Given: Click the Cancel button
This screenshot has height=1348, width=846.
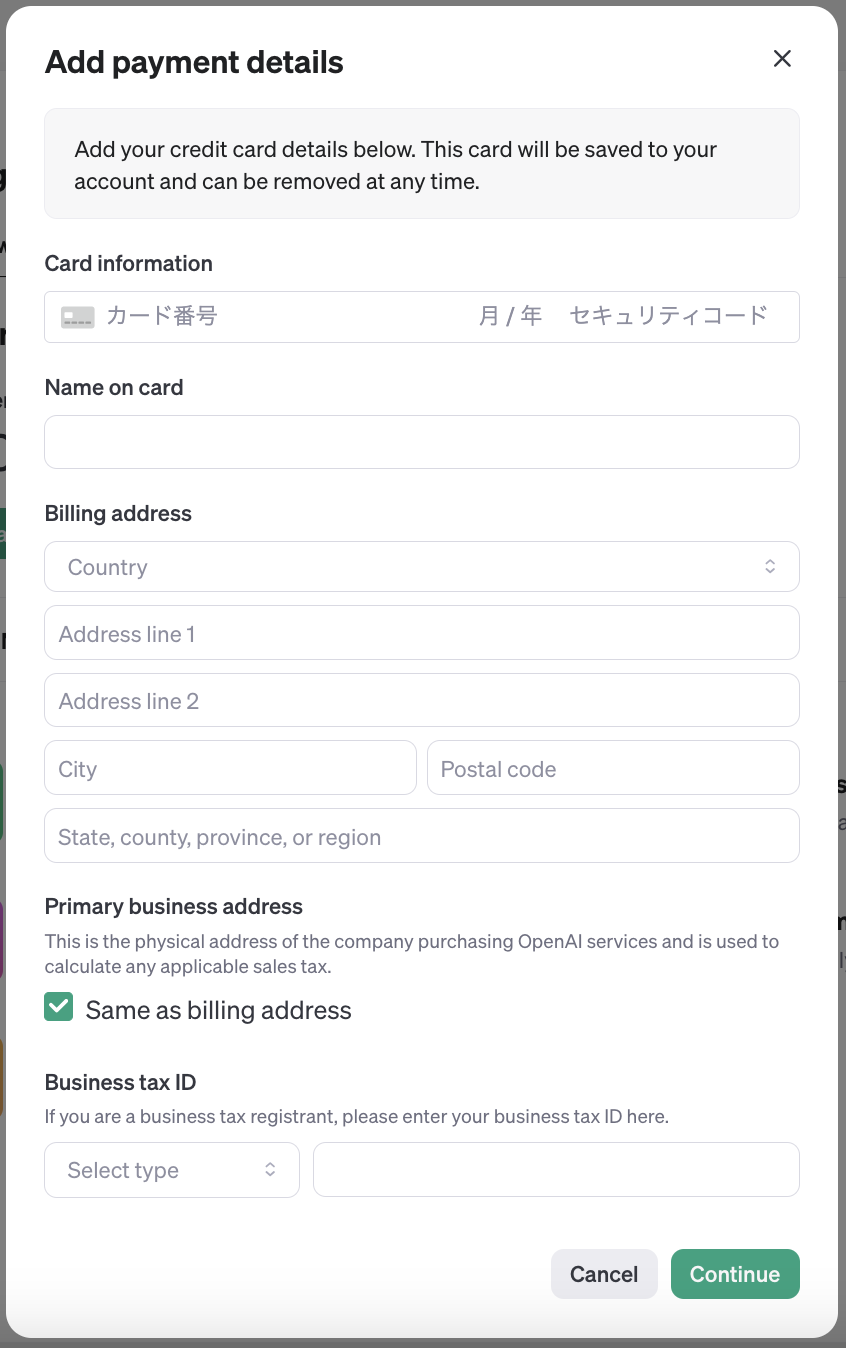Looking at the screenshot, I should pos(604,1273).
